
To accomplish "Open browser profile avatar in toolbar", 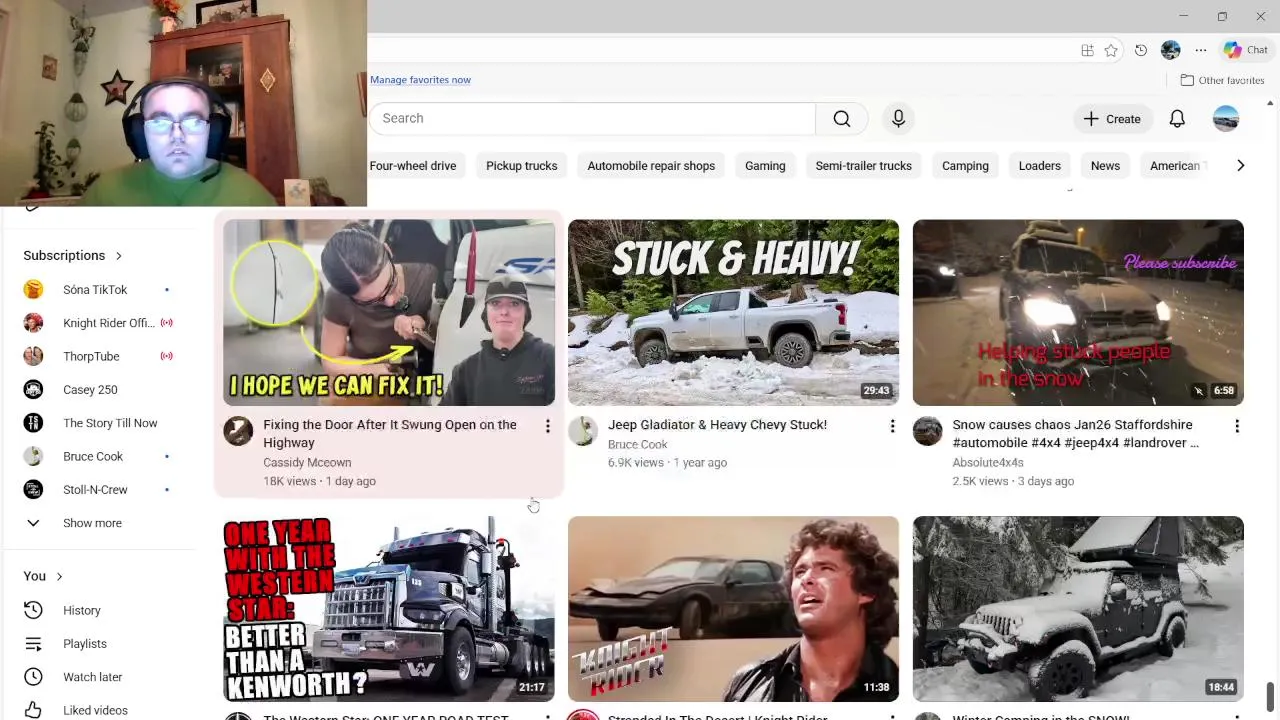I will [1171, 50].
